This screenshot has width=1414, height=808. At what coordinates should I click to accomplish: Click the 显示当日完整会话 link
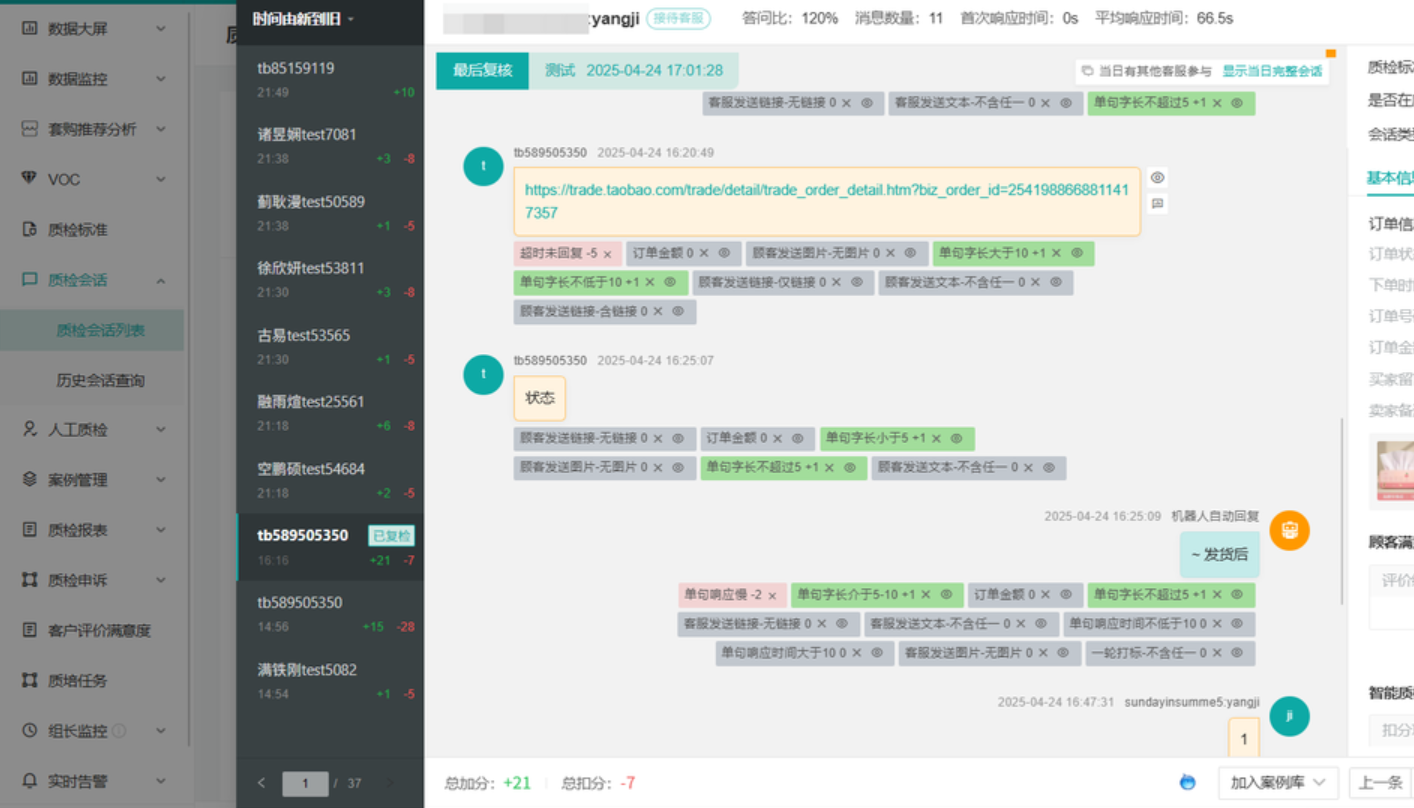1271,72
